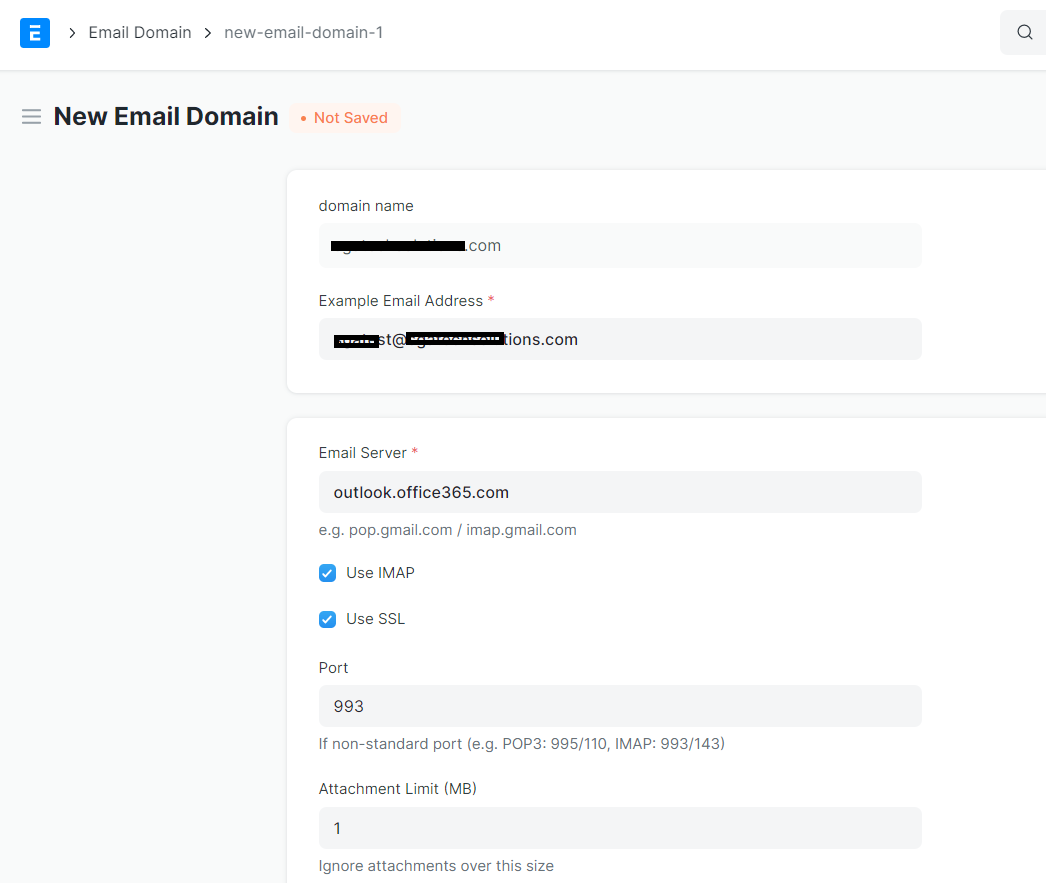Uncheck the Use IMAP checkbox

click(327, 573)
